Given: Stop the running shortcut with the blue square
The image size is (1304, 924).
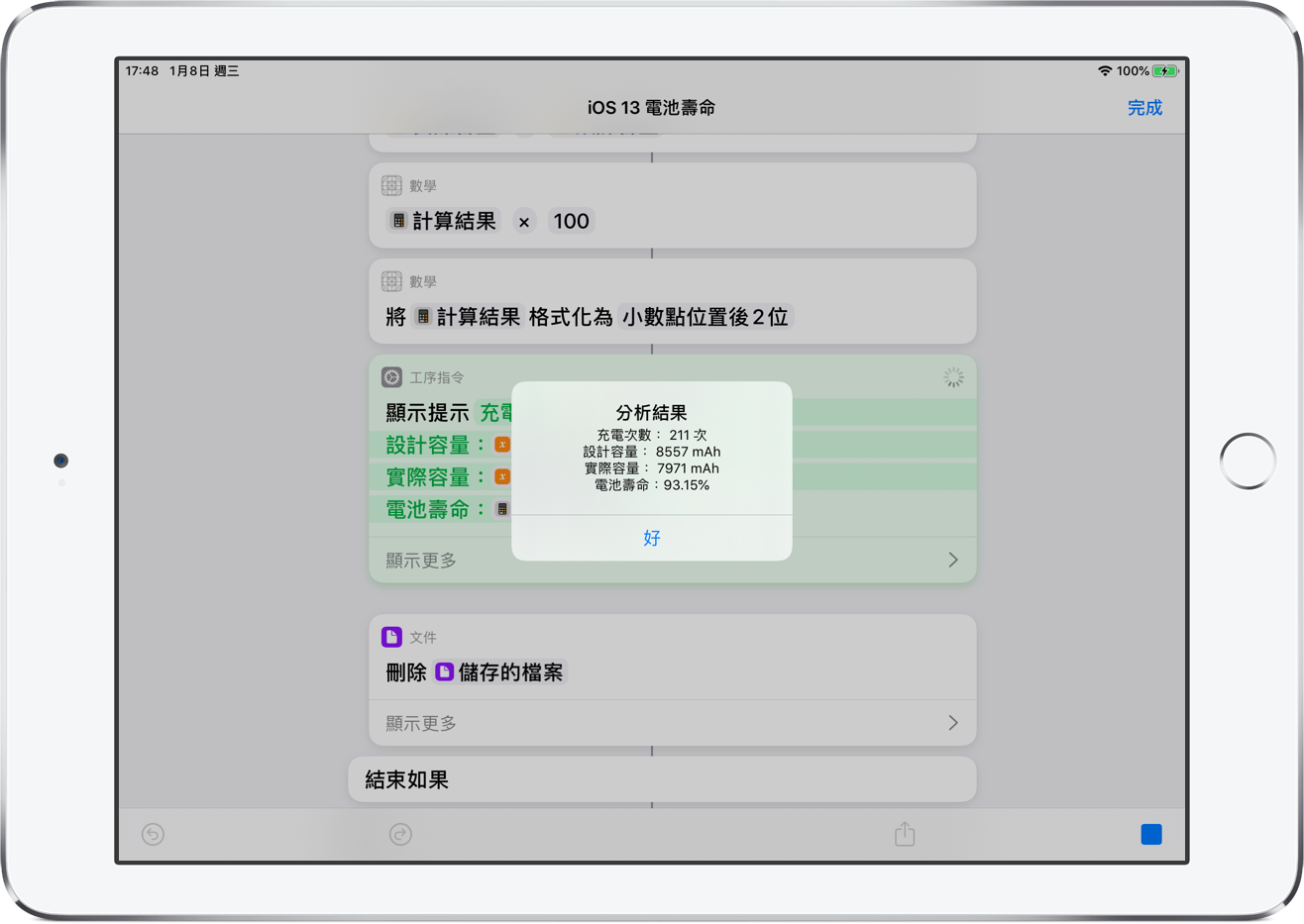Looking at the screenshot, I should tap(1151, 835).
